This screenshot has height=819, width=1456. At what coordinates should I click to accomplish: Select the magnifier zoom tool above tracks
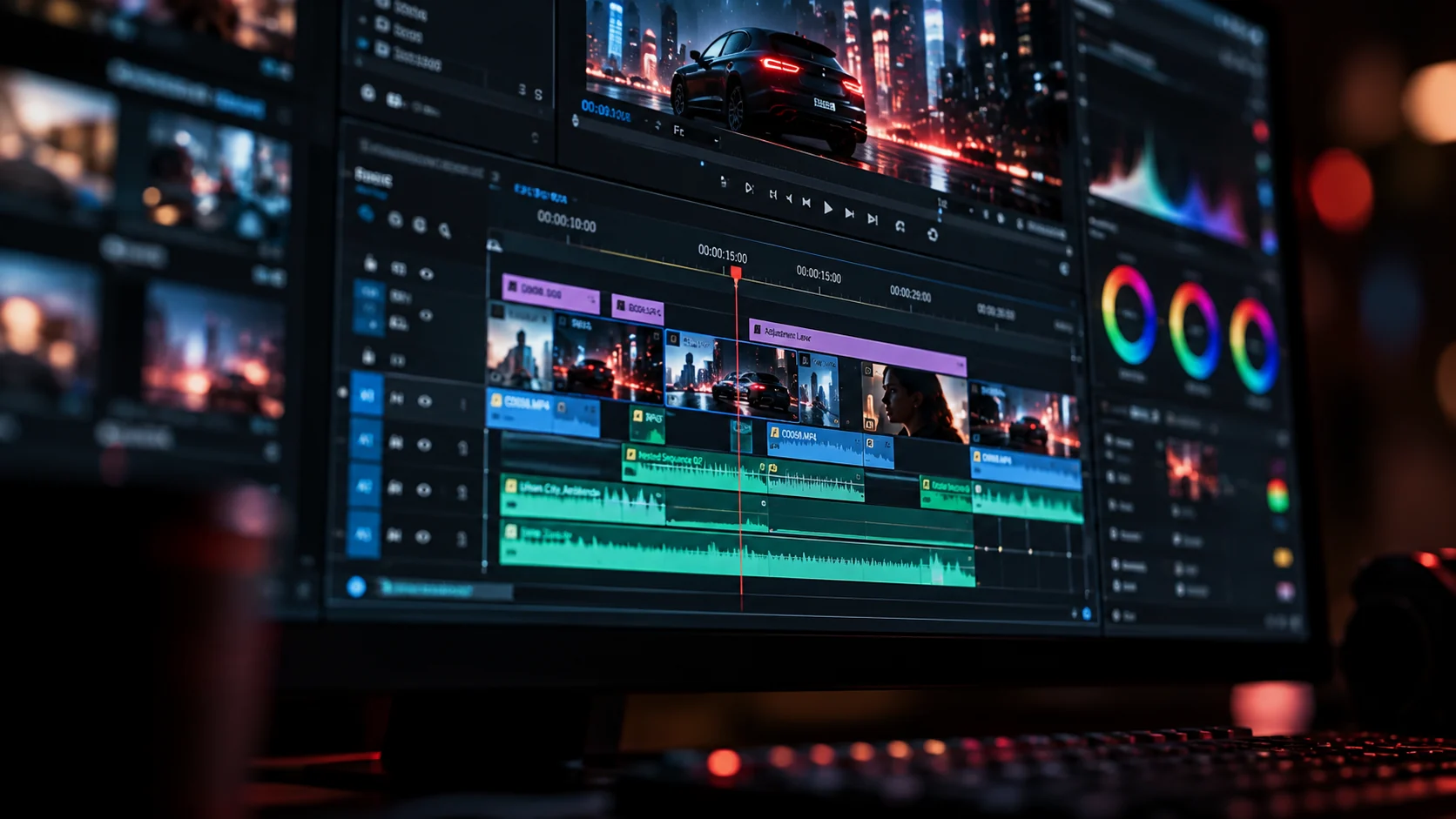coord(445,231)
